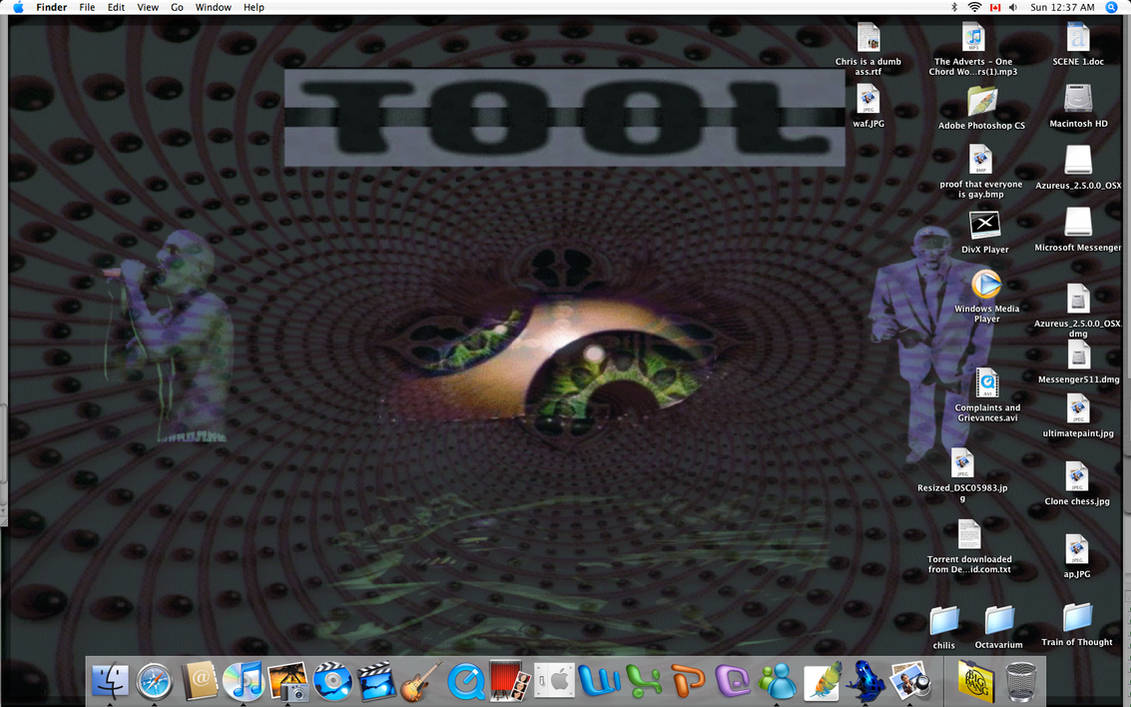Open the File menu
The width and height of the screenshot is (1131, 707).
(87, 7)
